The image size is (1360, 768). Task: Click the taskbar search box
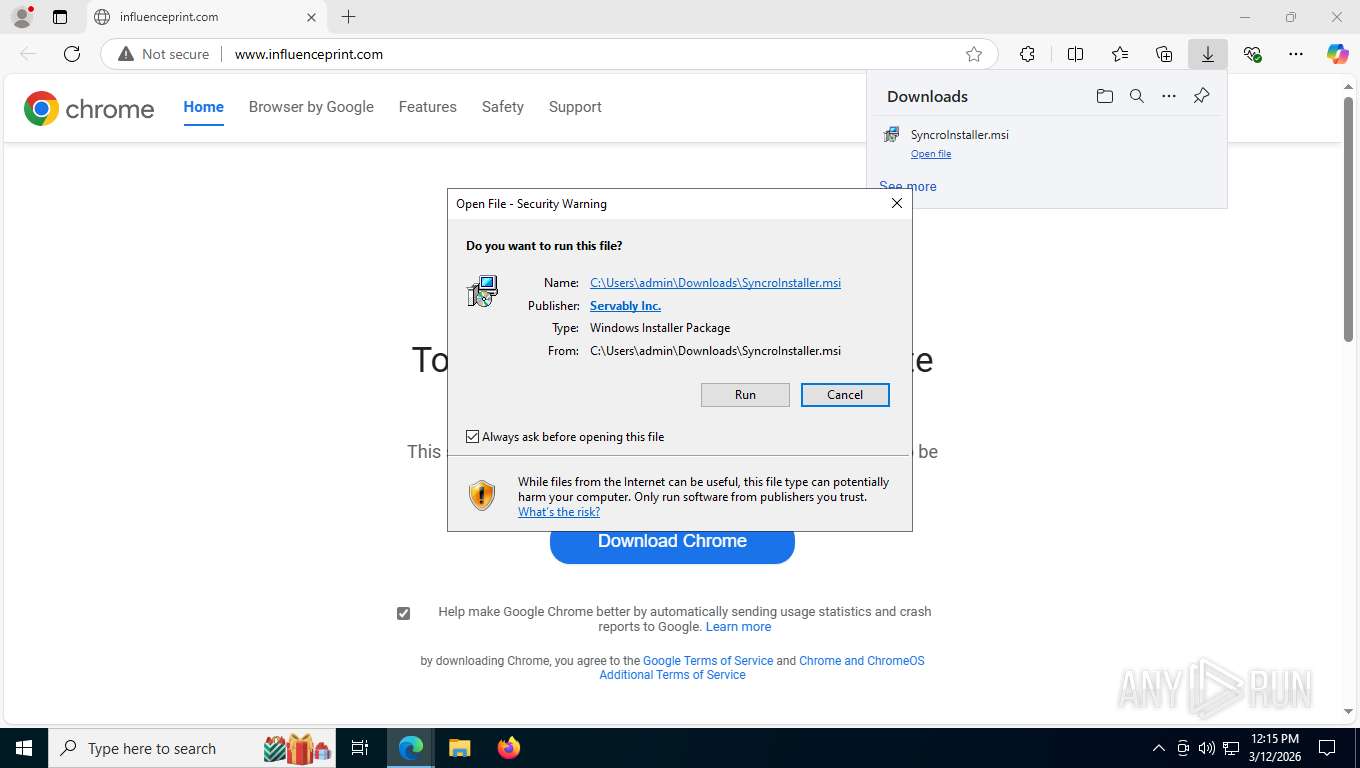193,748
